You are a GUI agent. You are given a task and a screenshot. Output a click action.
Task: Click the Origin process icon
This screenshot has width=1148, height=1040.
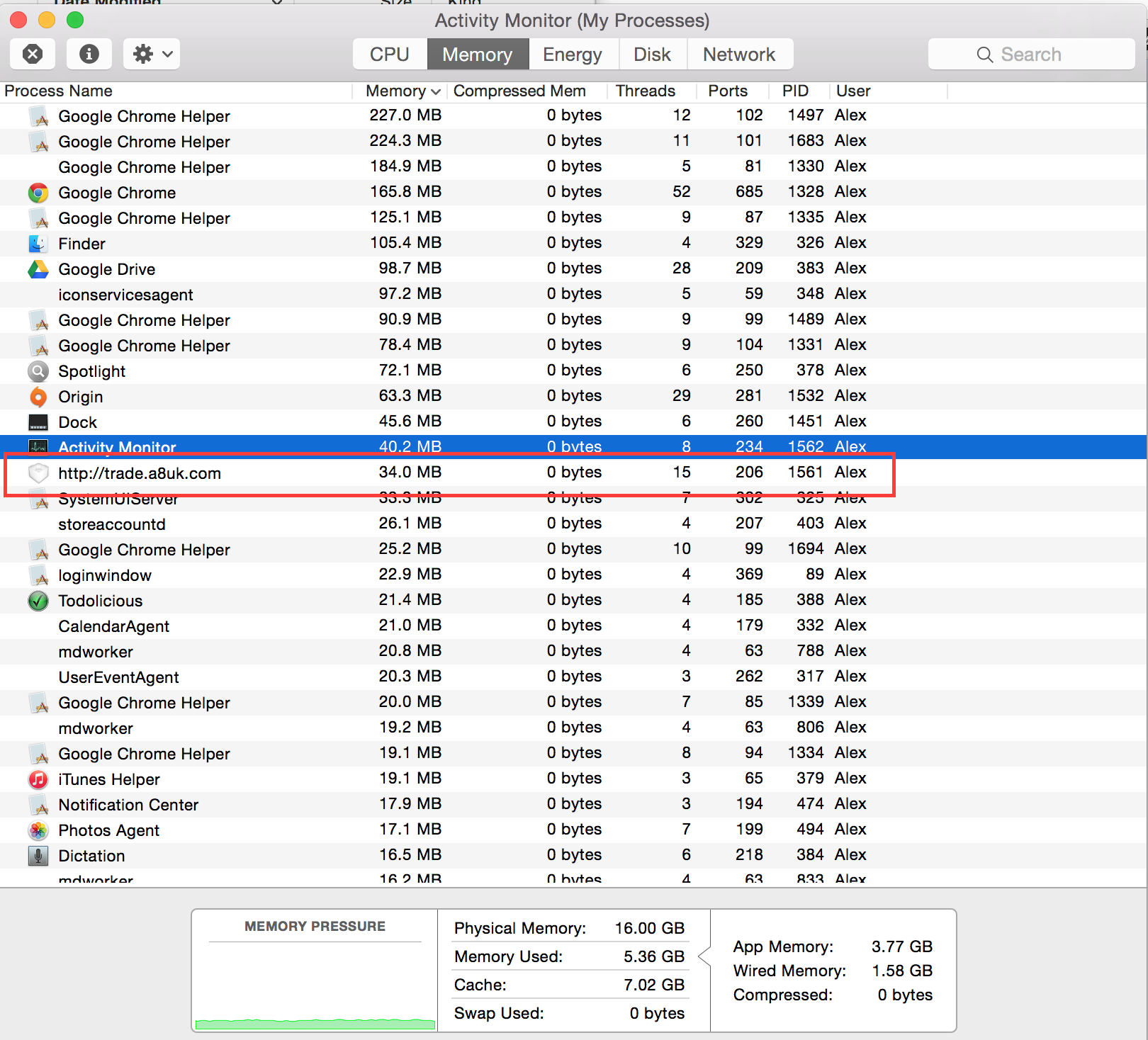tap(38, 397)
